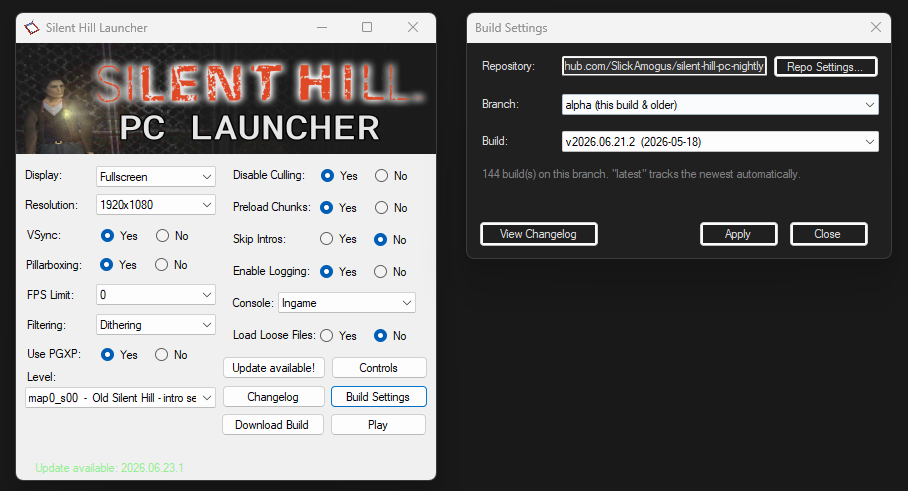Click the Close button in Build Settings
Viewport: 908px width, 491px height.
pos(828,234)
